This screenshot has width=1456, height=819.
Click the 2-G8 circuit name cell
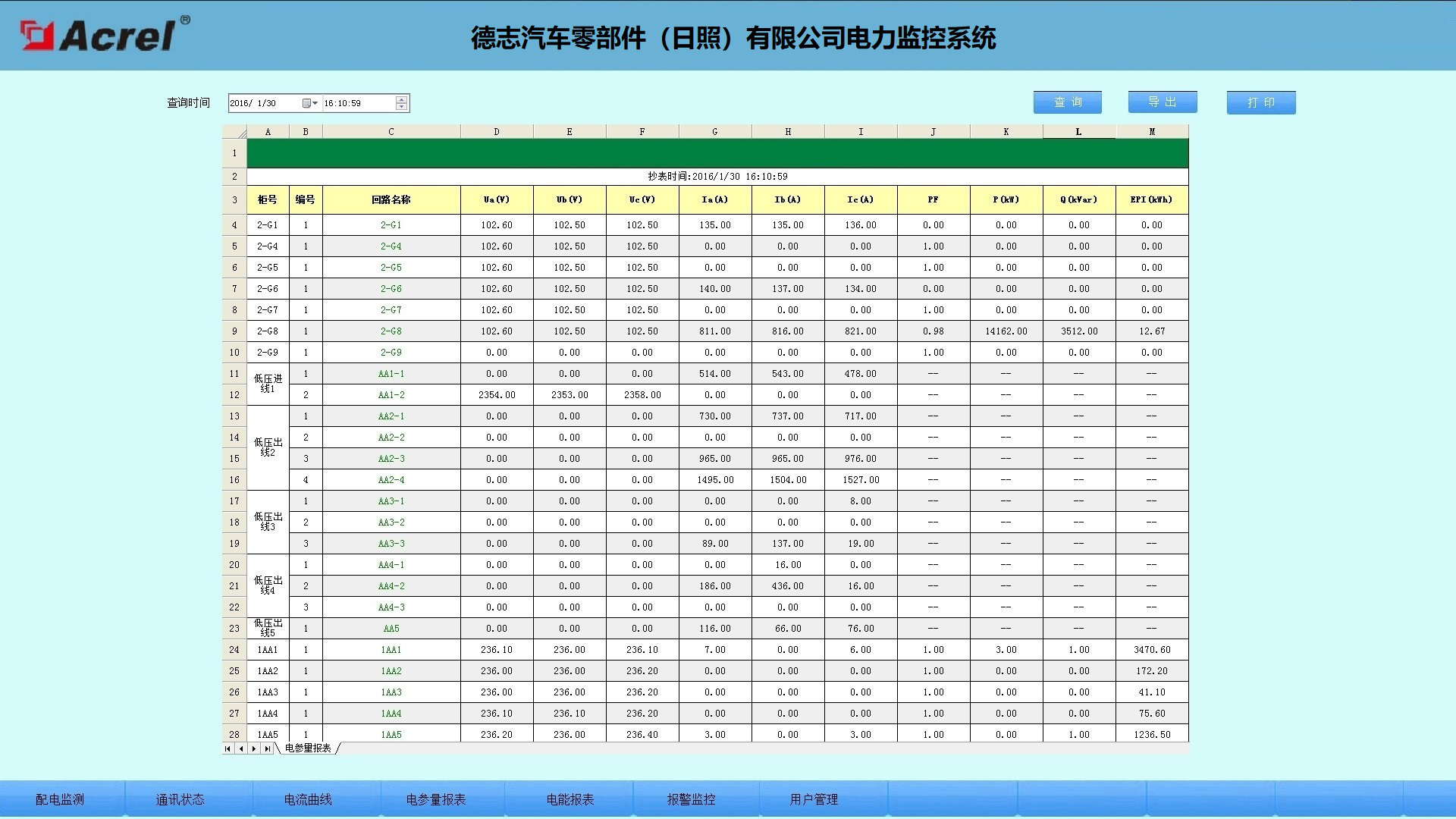point(391,331)
